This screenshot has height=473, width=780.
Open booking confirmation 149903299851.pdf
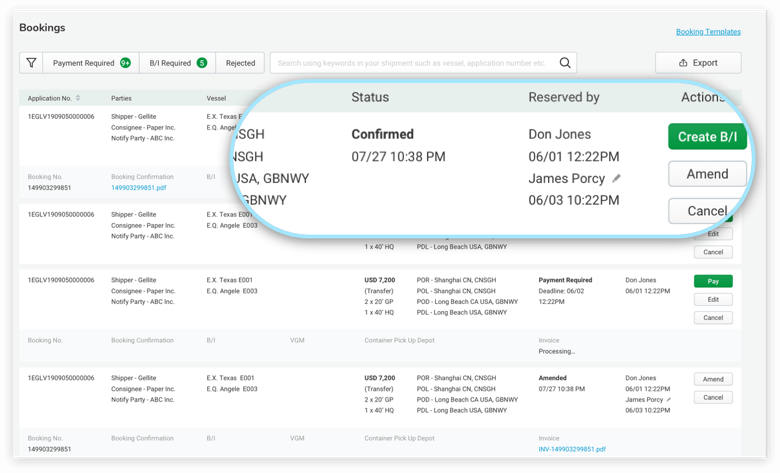click(x=139, y=187)
